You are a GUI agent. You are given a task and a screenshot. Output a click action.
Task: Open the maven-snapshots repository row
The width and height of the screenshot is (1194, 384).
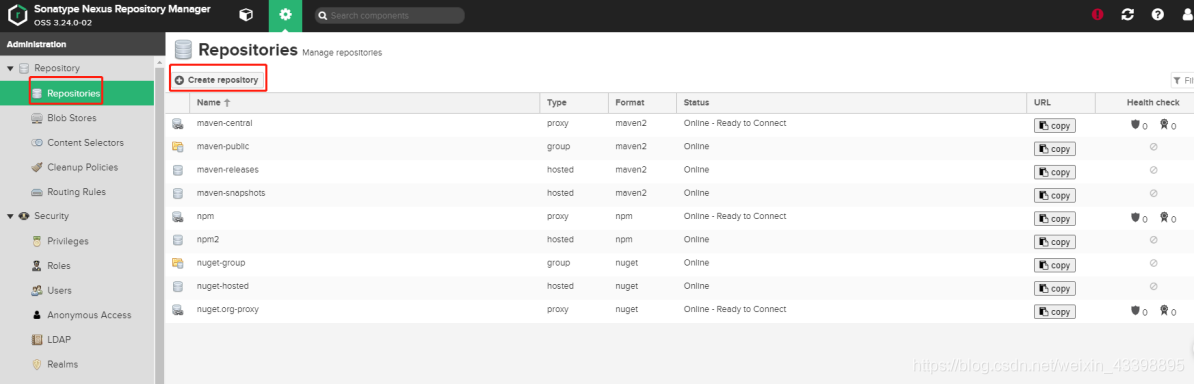coord(680,194)
